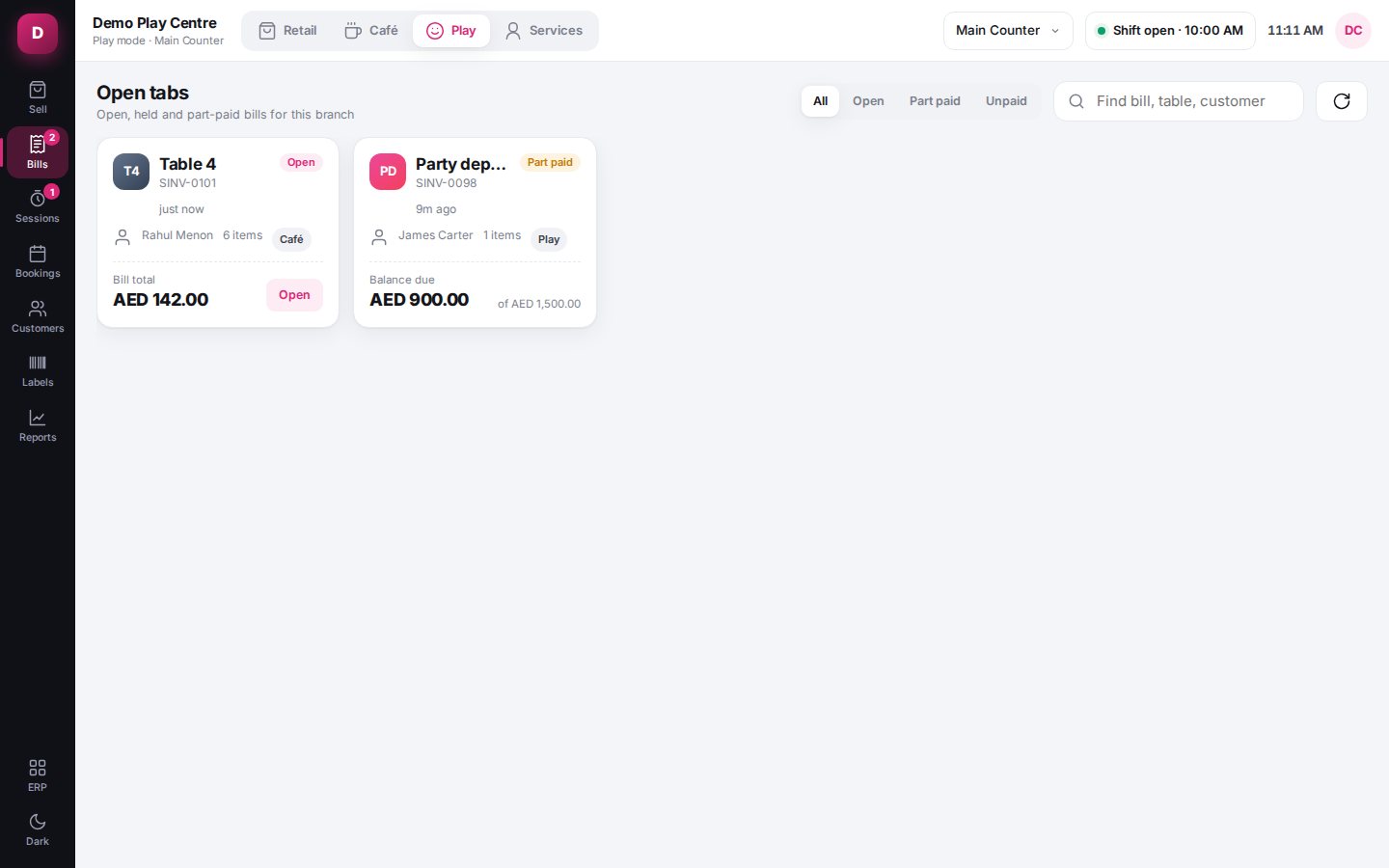This screenshot has width=1389, height=868.
Task: Click the AED 142.00 bill total
Action: [x=161, y=300]
